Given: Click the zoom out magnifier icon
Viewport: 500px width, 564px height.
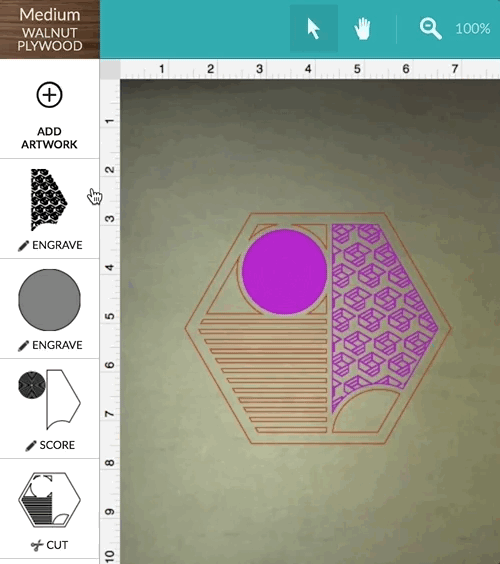Looking at the screenshot, I should click(x=430, y=28).
